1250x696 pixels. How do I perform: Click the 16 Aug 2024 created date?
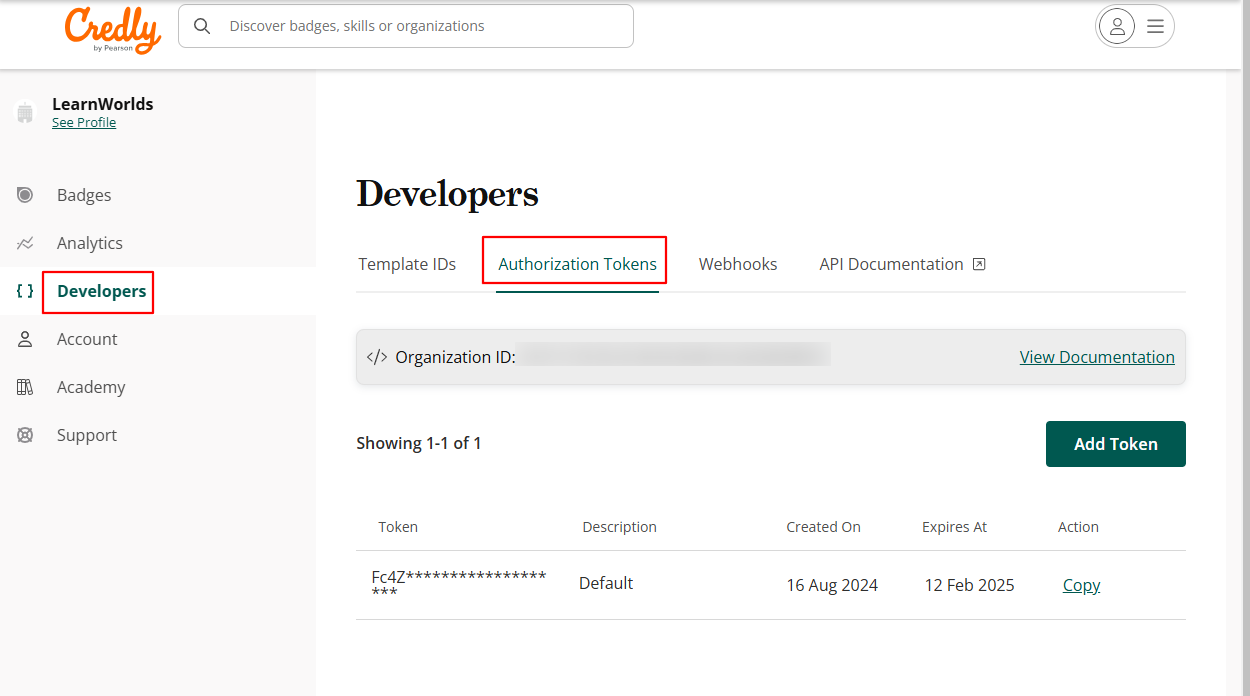click(832, 585)
